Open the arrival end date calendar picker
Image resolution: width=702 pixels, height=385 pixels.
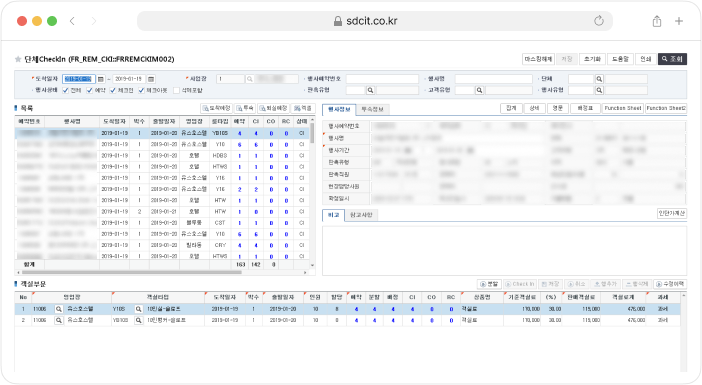(151, 79)
